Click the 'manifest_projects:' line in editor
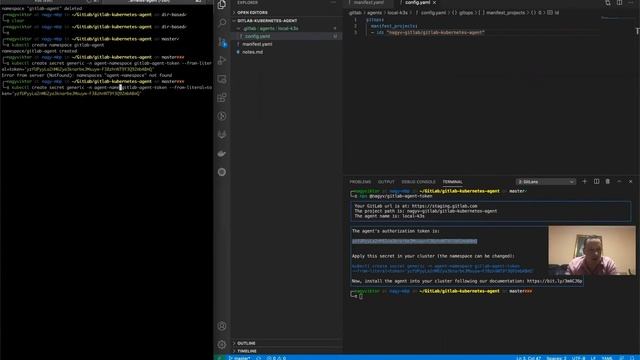Viewport: 640px width, 360px height. (394, 26)
